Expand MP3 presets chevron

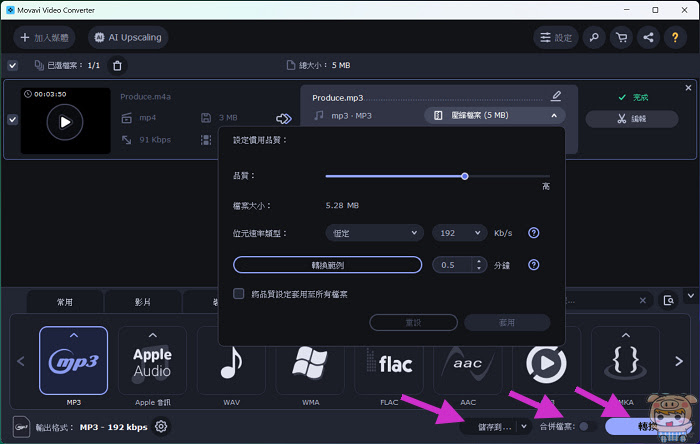[x=74, y=335]
